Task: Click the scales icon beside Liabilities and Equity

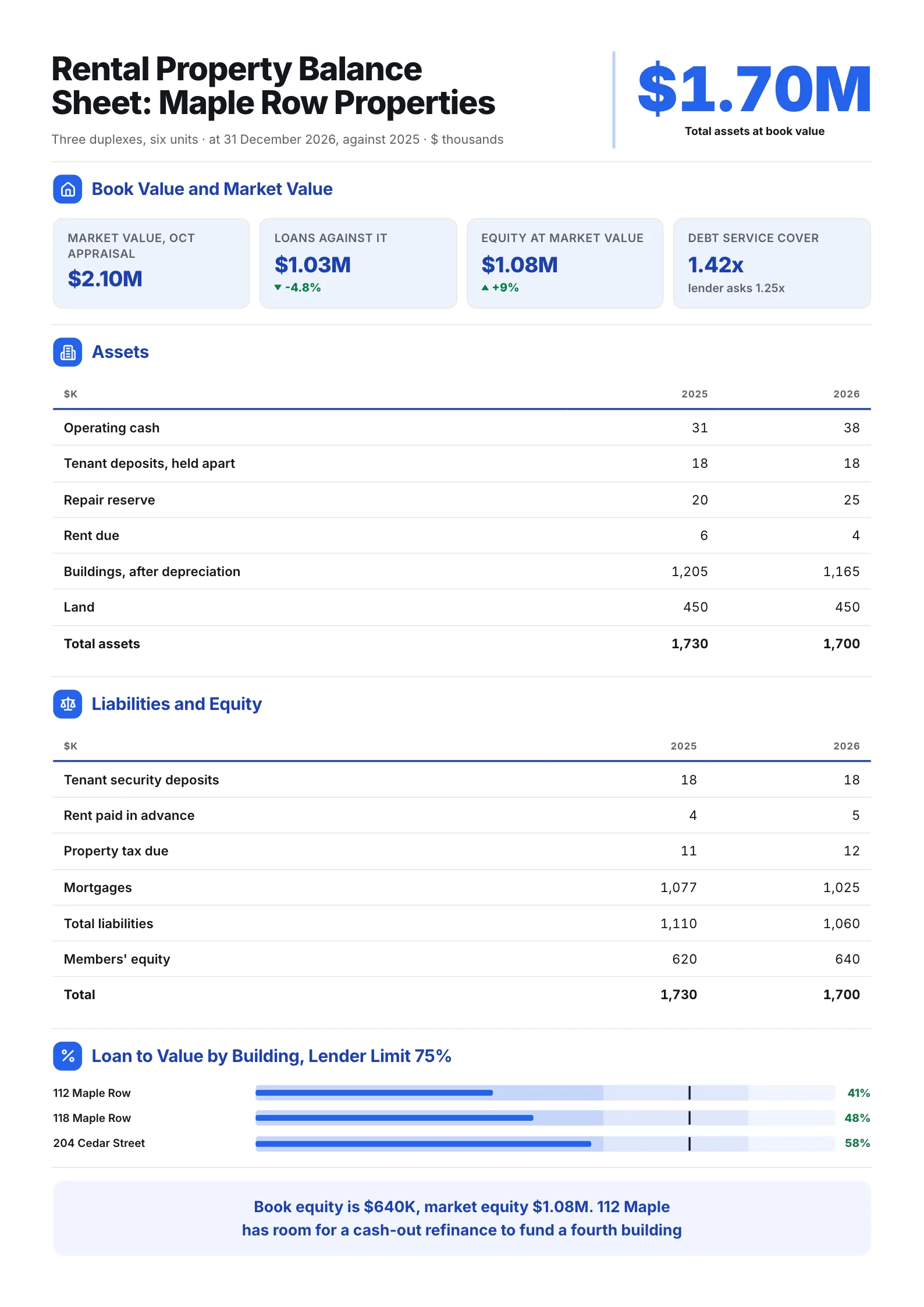Action: (x=67, y=704)
